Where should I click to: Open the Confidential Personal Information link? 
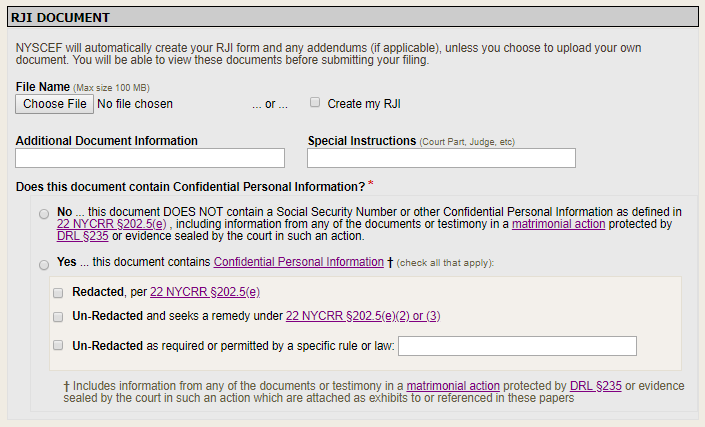point(298,262)
